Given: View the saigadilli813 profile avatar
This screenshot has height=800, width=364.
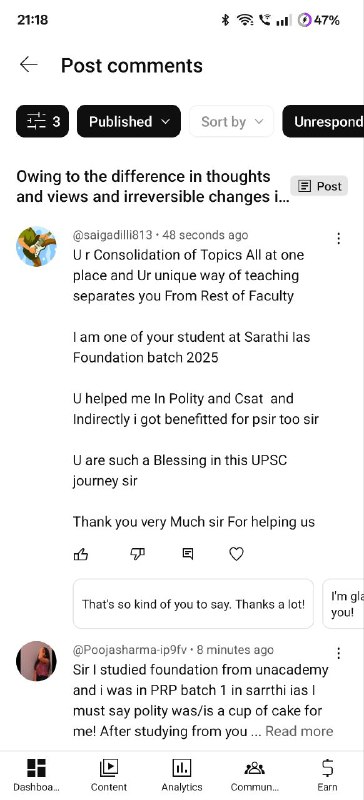Looking at the screenshot, I should click(36, 246).
